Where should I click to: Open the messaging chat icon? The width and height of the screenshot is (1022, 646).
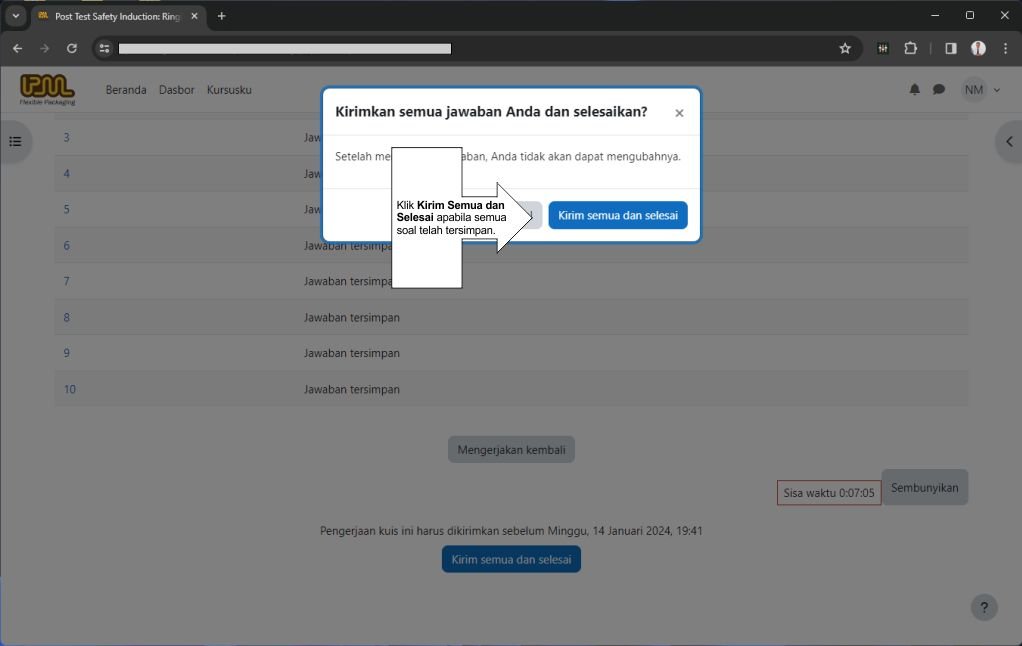click(938, 89)
